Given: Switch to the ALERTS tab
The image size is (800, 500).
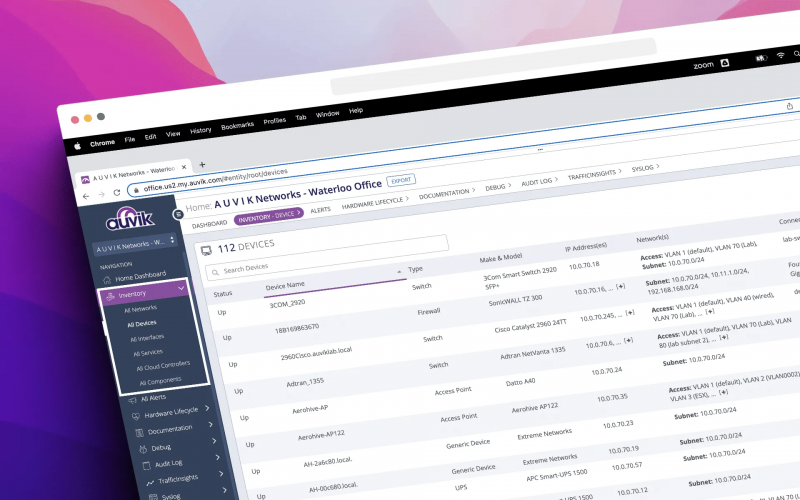Looking at the screenshot, I should [x=320, y=210].
